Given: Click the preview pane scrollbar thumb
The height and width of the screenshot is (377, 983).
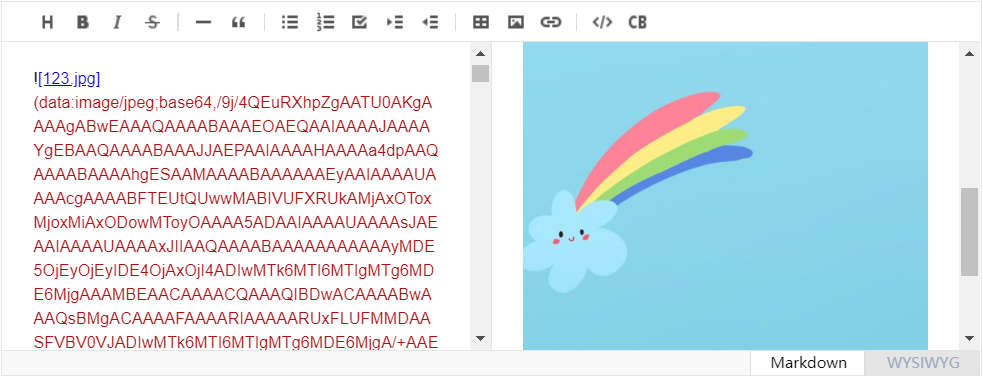Looking at the screenshot, I should coord(969,232).
